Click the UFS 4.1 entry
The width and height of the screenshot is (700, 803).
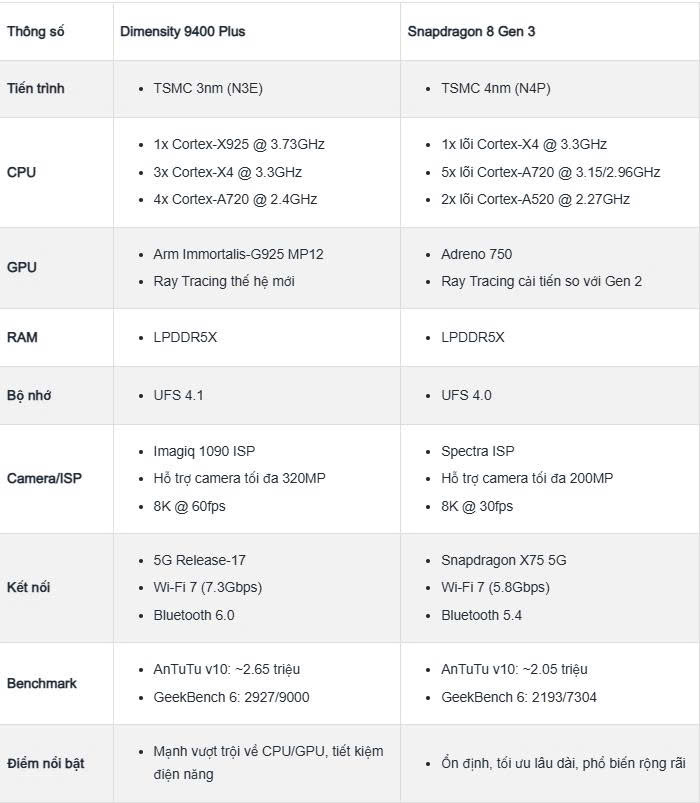point(178,395)
